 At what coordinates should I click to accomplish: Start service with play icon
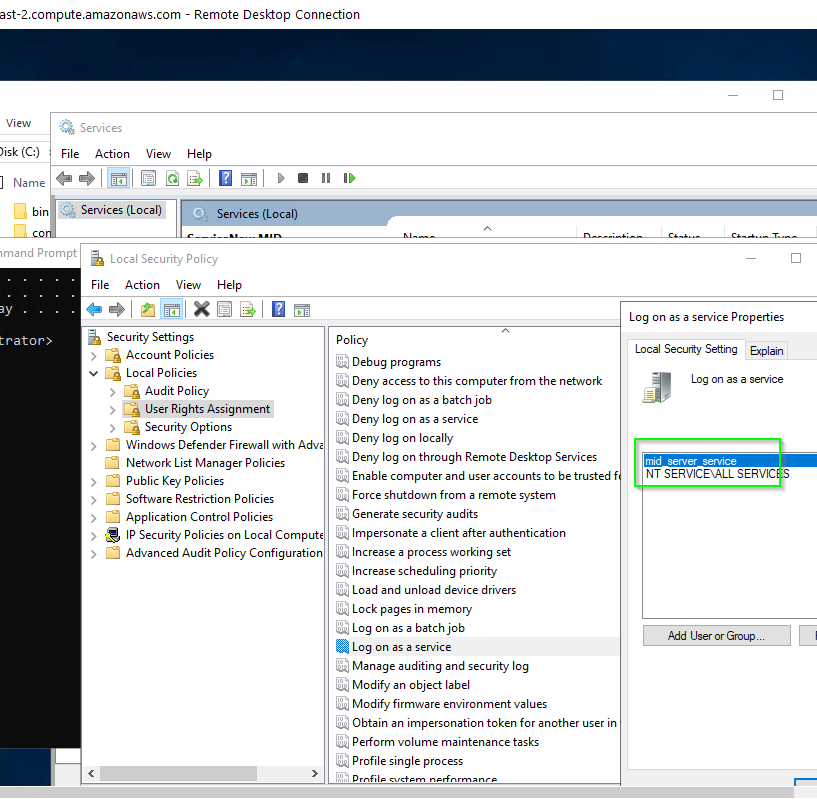[x=281, y=178]
